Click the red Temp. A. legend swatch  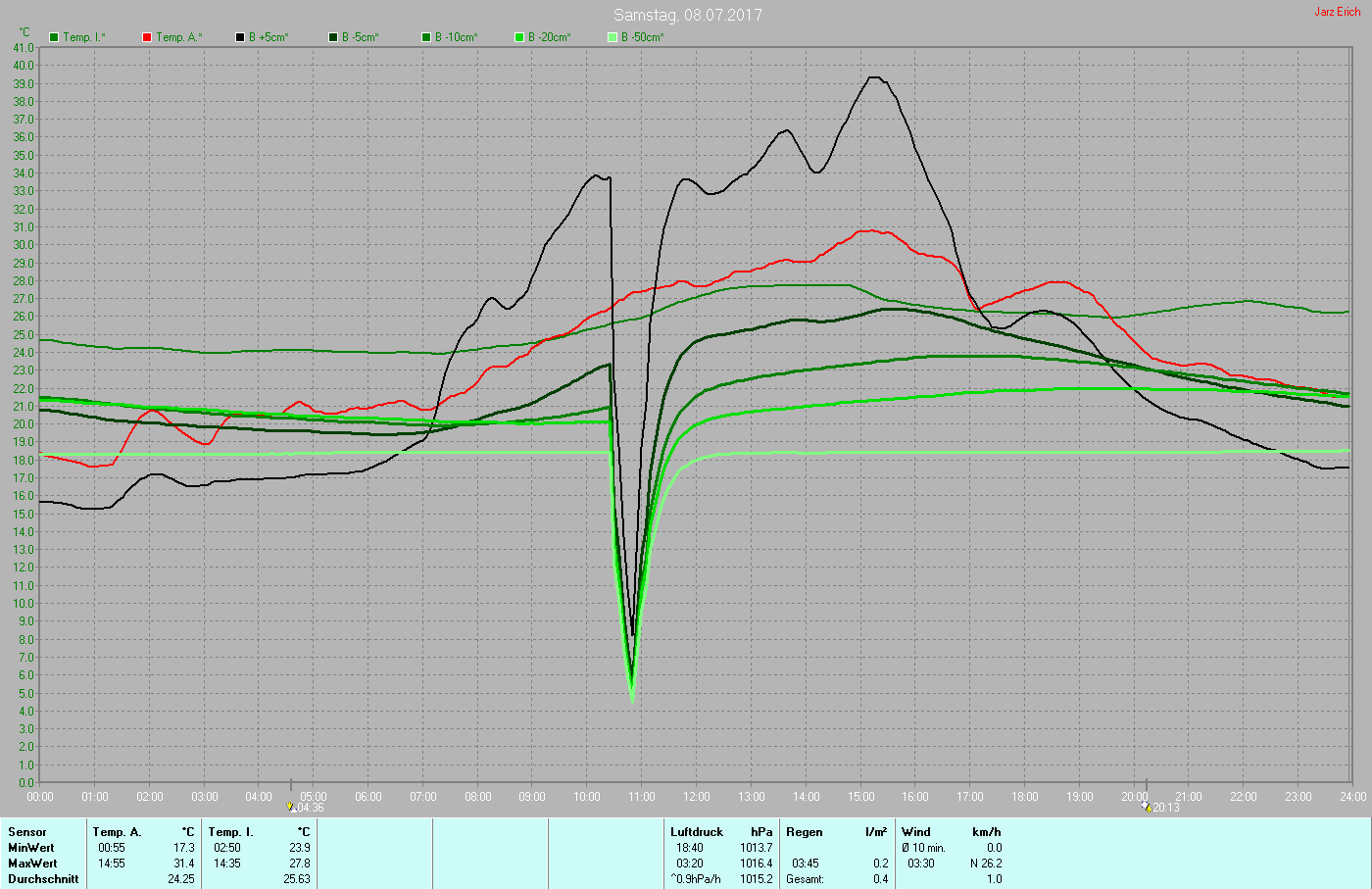pyautogui.click(x=147, y=37)
